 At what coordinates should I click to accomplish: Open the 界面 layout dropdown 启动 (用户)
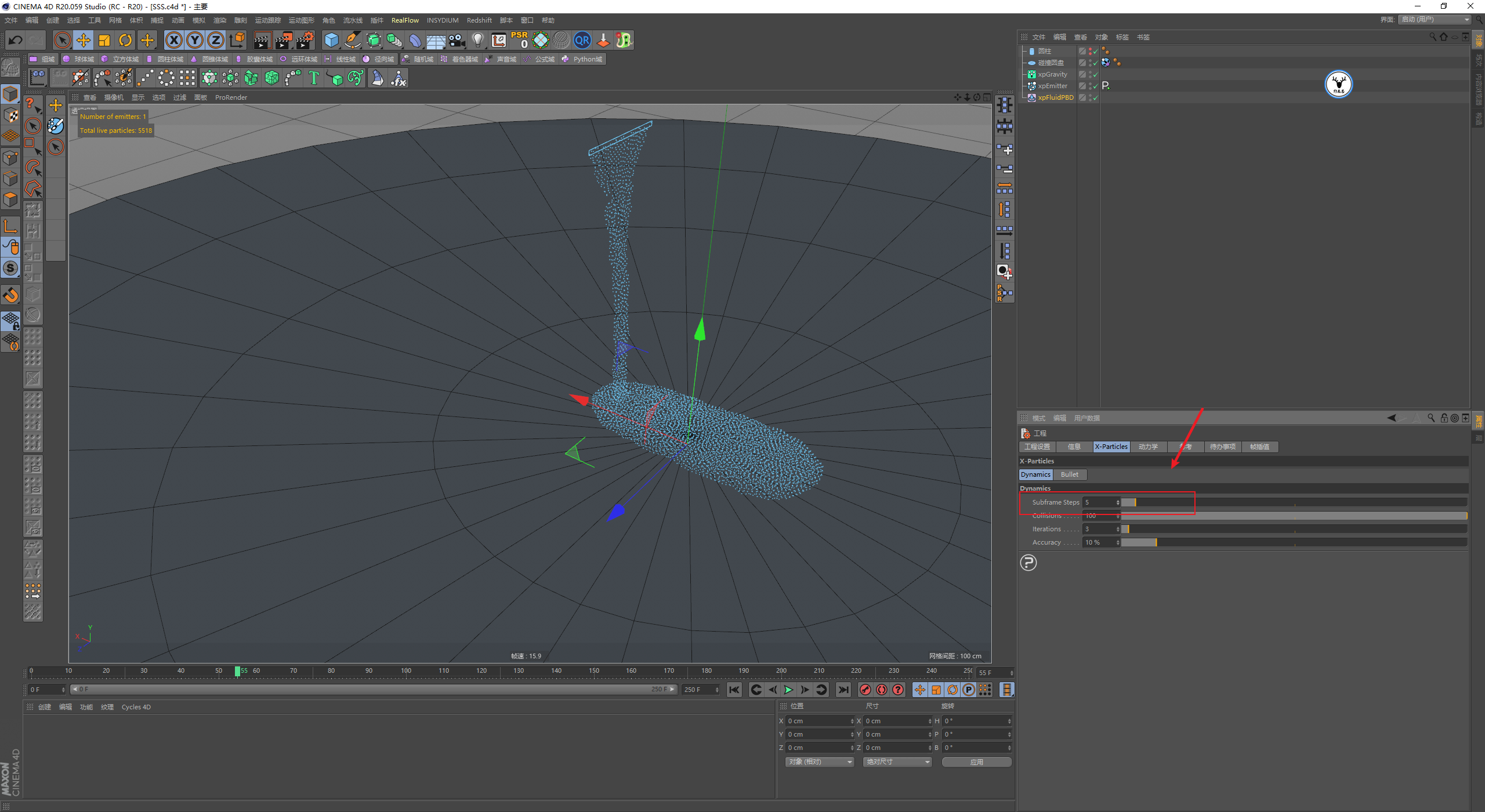tap(1435, 20)
